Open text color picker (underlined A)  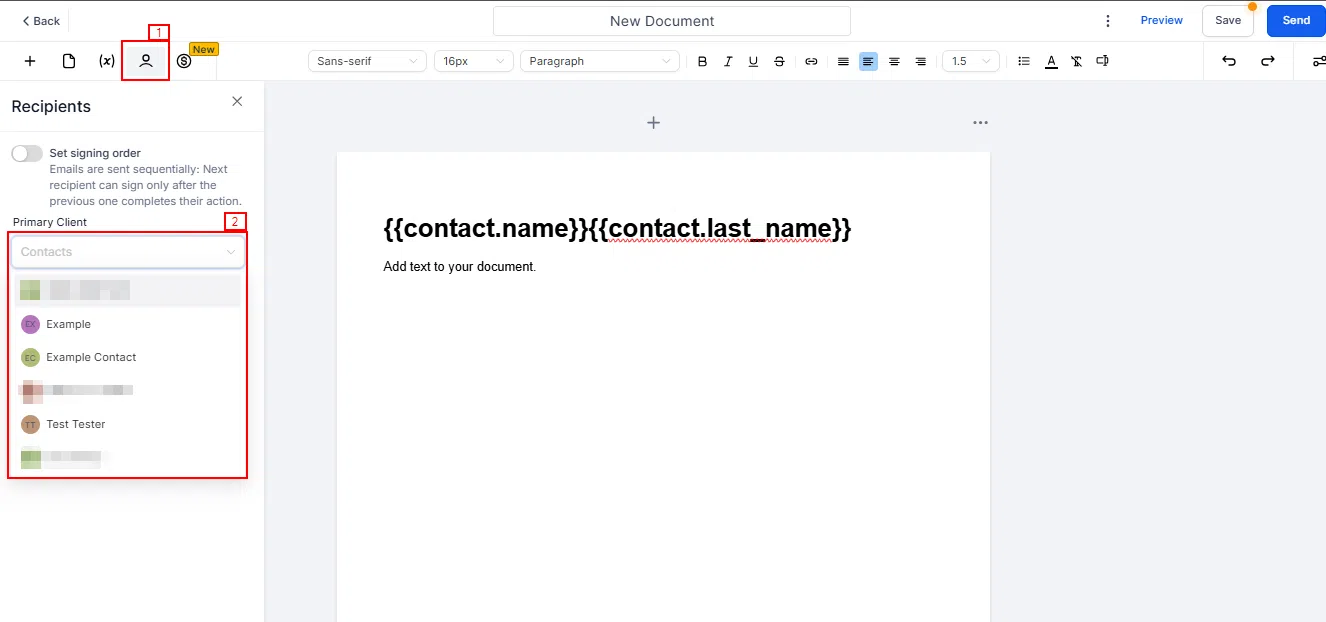tap(1051, 61)
